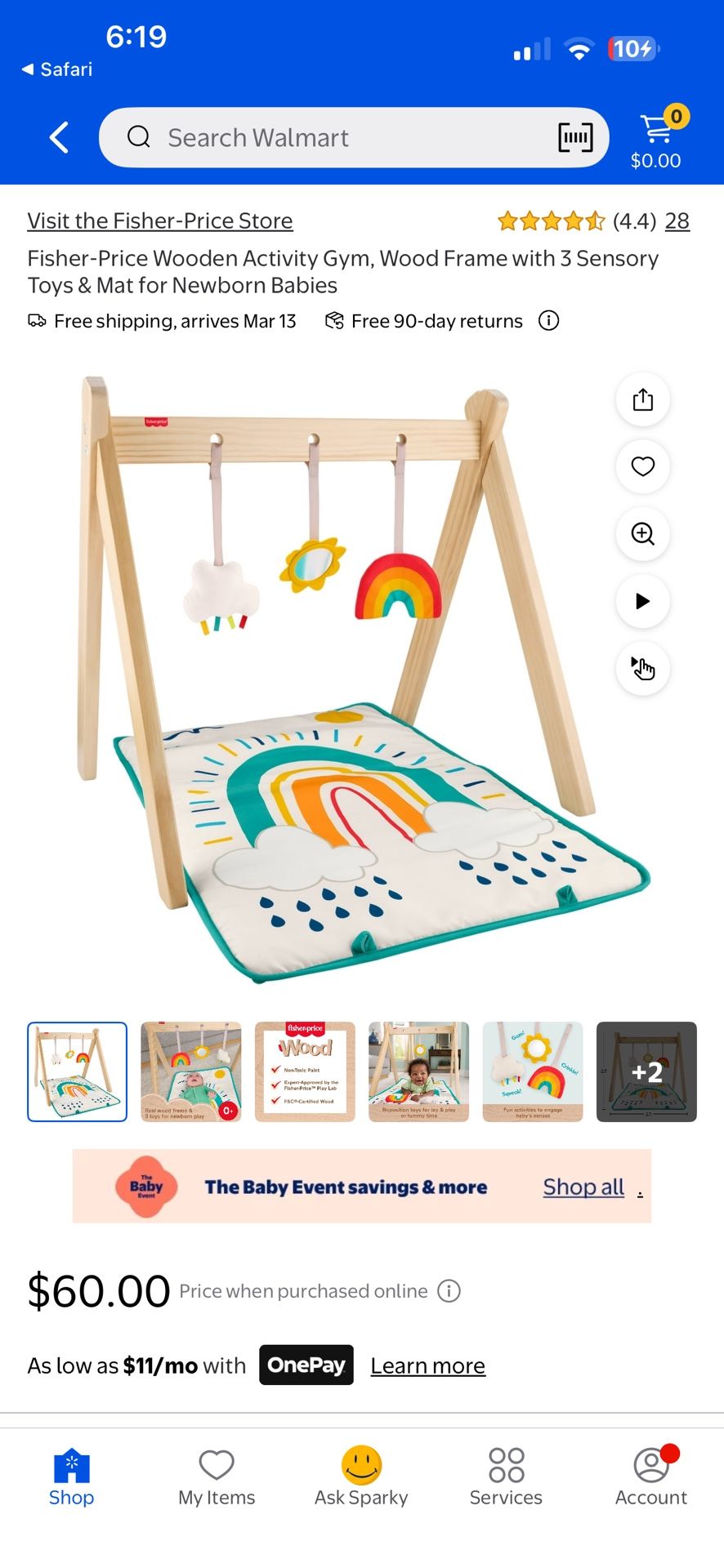Open the barcode scanner icon
The height and width of the screenshot is (1568, 724).
[x=575, y=137]
